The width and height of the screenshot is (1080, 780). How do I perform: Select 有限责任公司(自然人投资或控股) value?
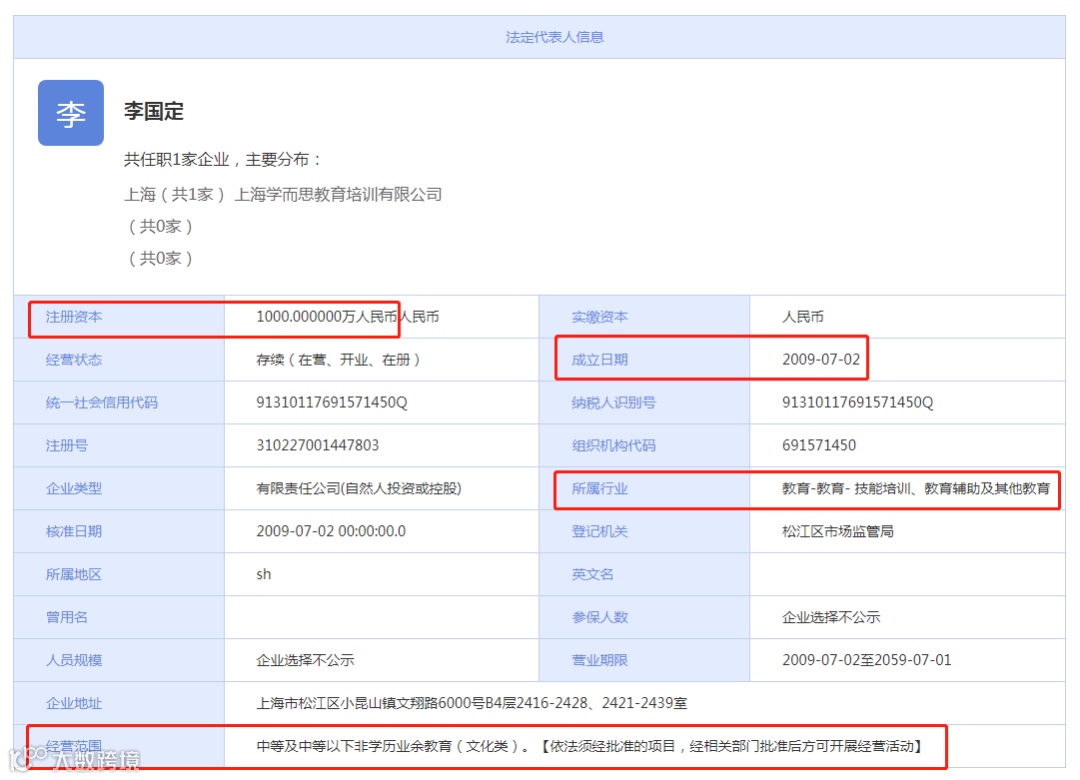pos(359,489)
